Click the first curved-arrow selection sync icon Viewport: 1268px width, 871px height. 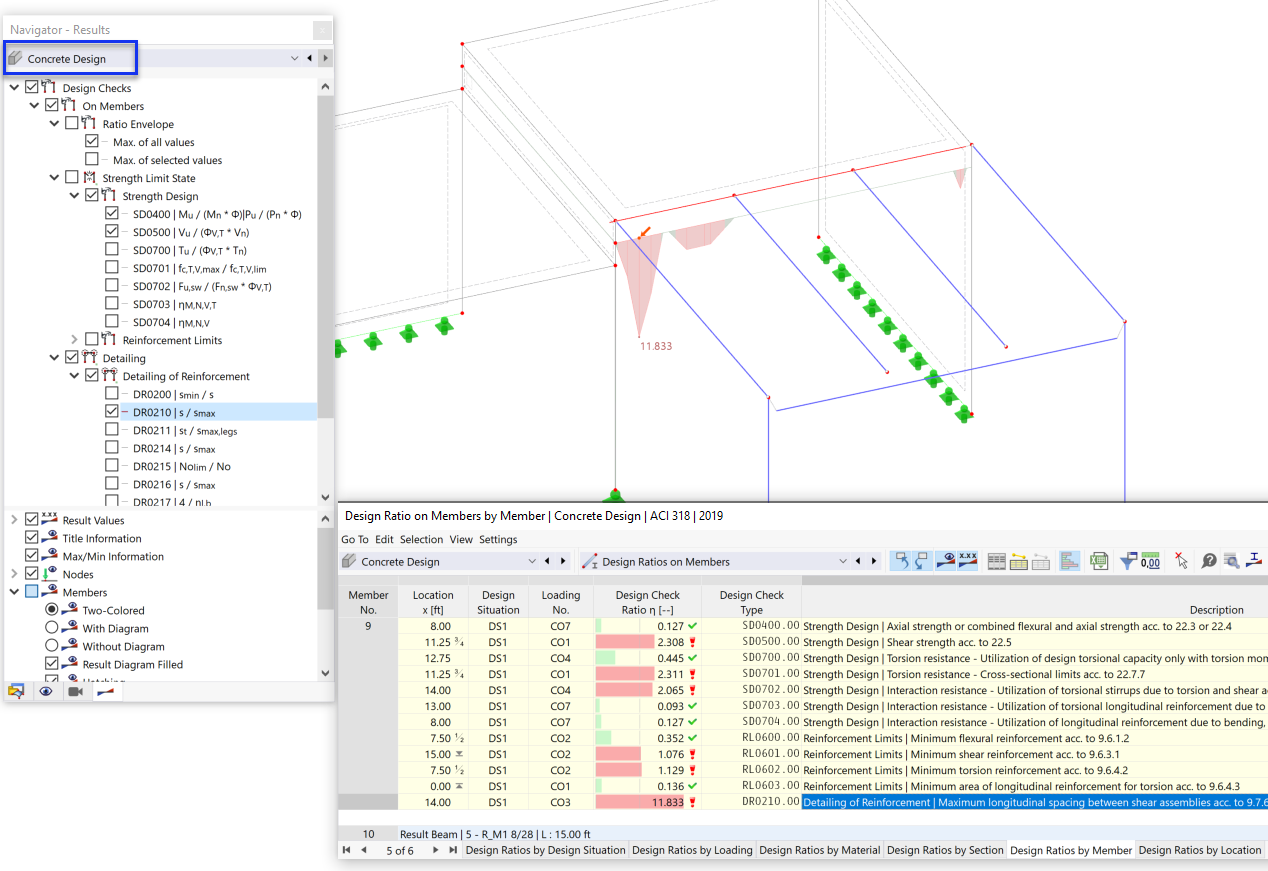click(x=901, y=561)
